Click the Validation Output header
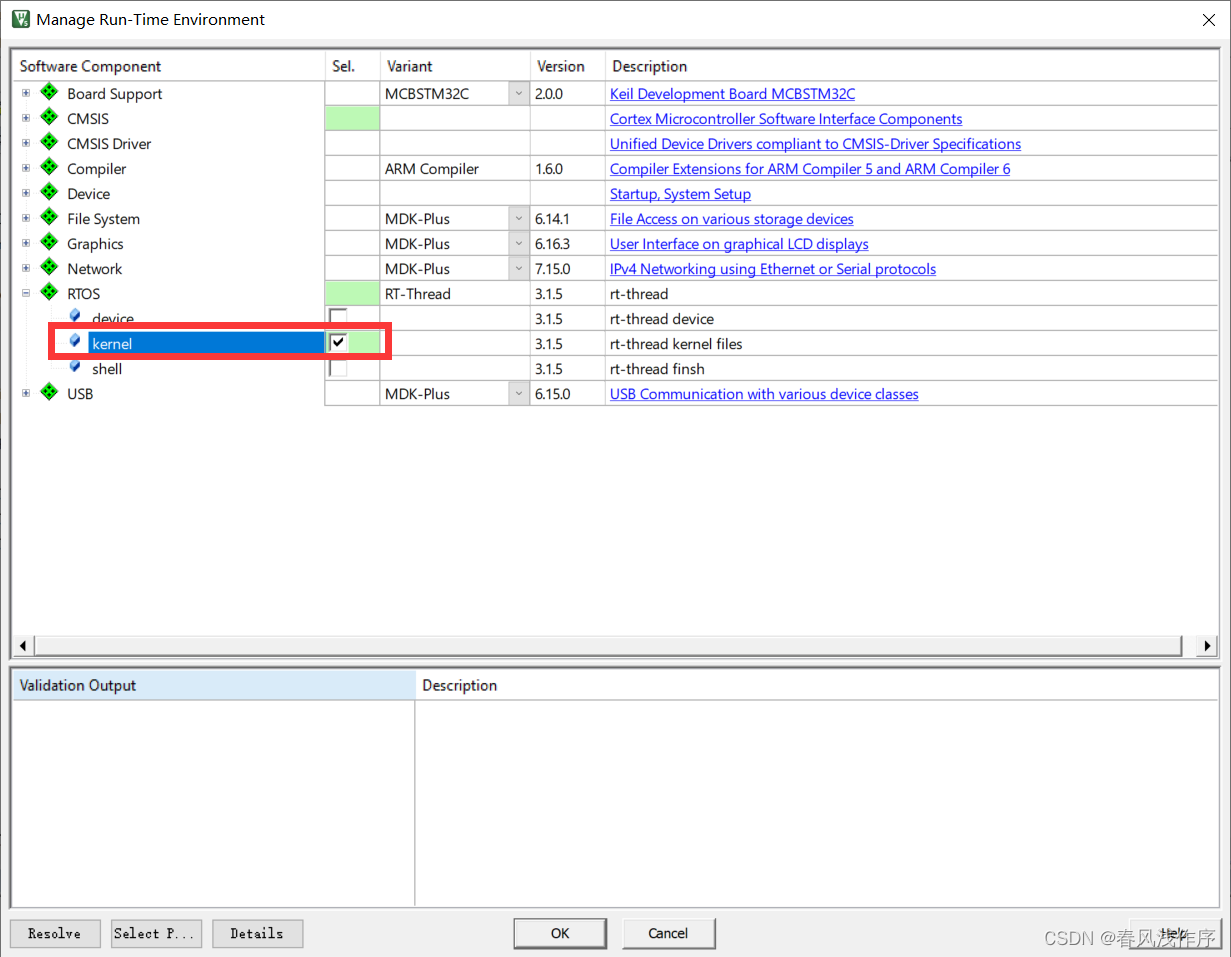 [x=213, y=685]
